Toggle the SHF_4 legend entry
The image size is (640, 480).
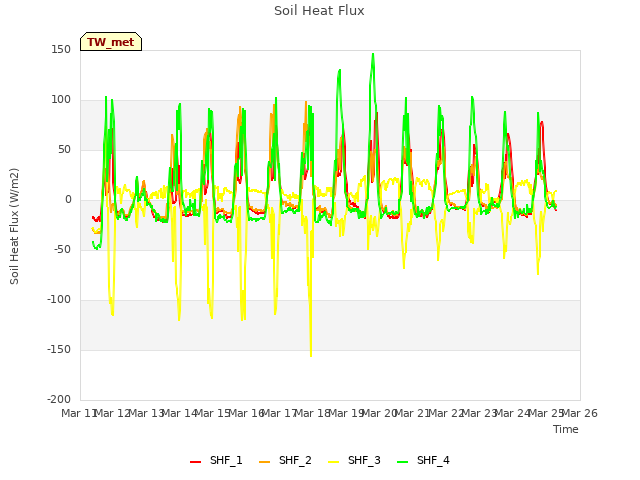click(423, 460)
